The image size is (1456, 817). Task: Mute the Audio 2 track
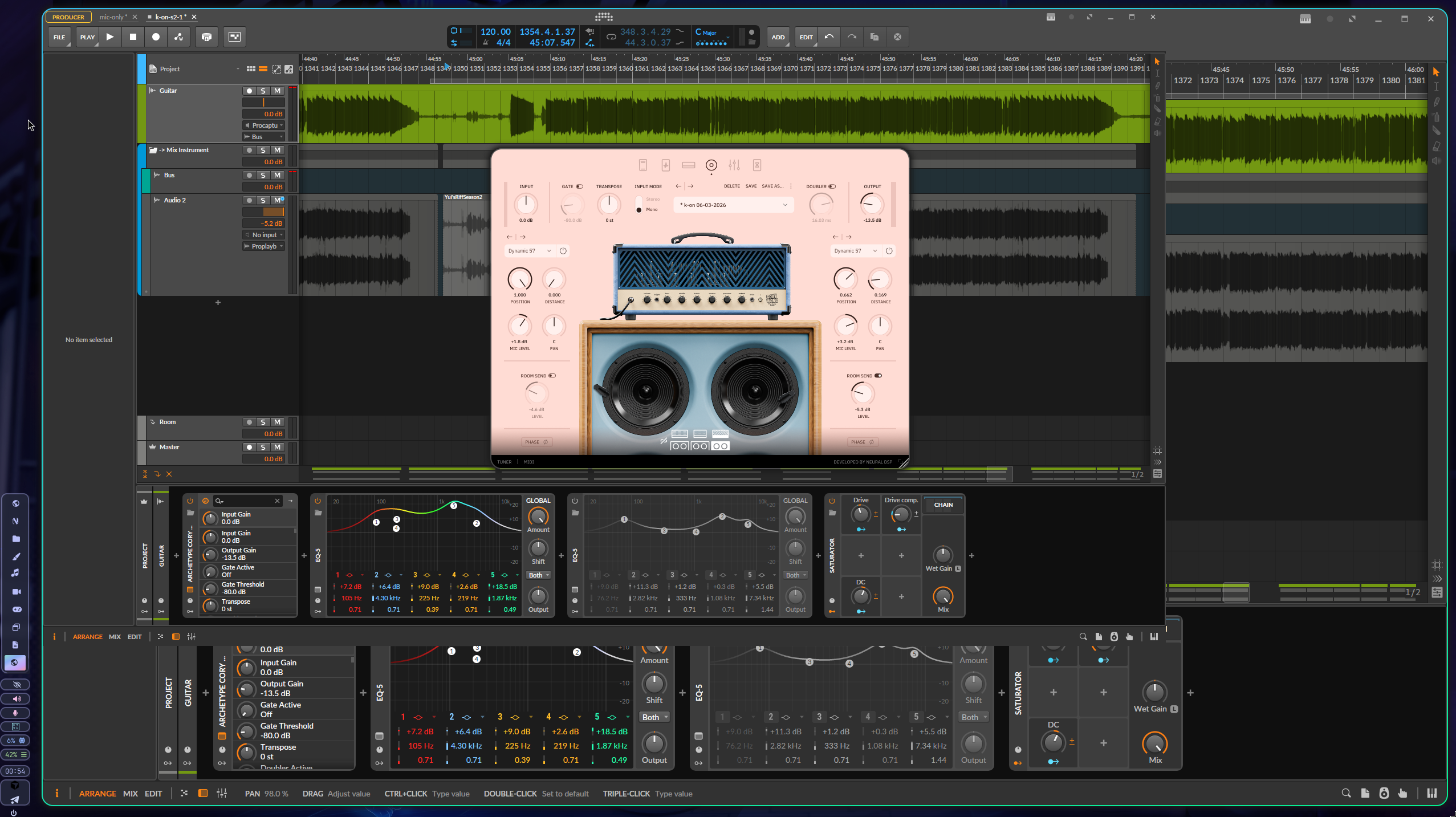[277, 200]
